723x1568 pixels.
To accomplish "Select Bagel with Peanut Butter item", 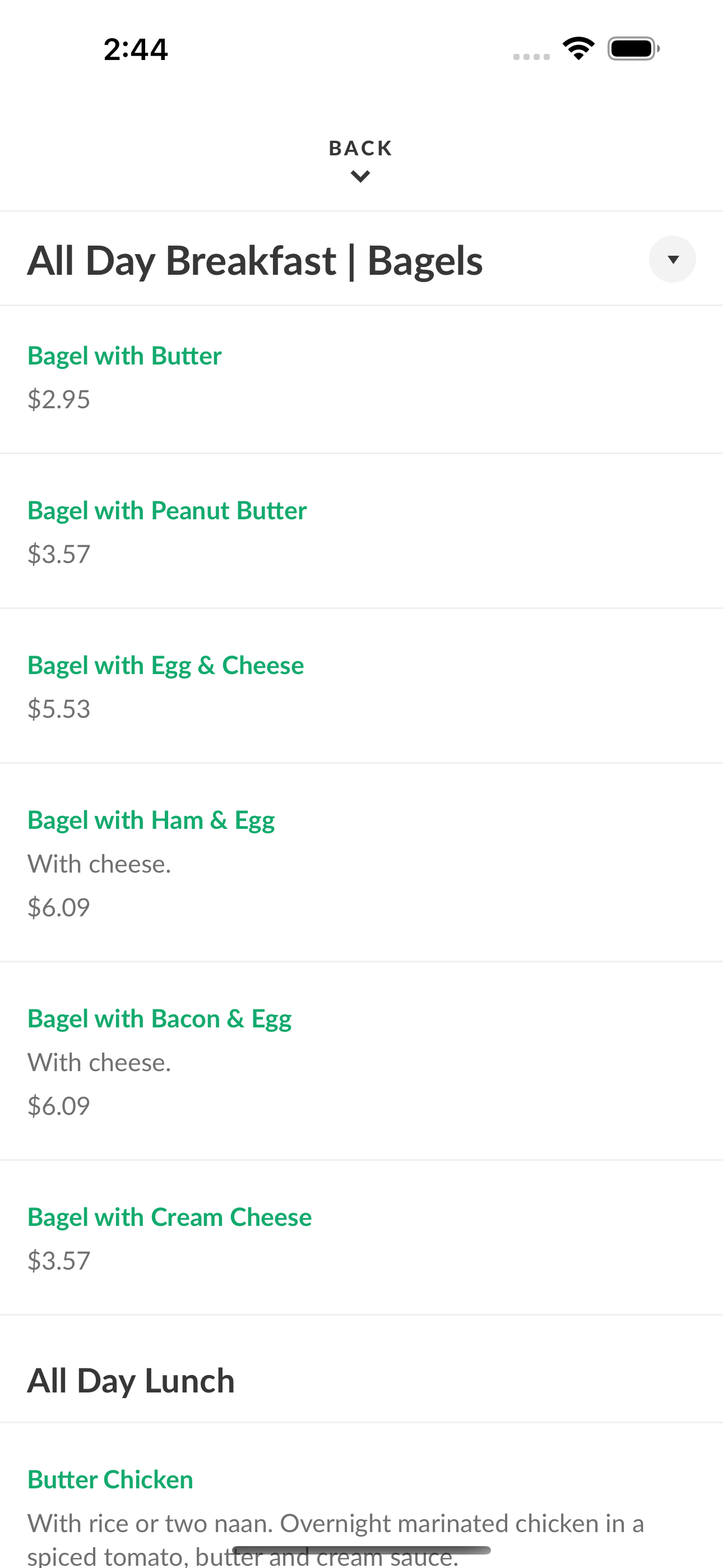I will (x=361, y=531).
